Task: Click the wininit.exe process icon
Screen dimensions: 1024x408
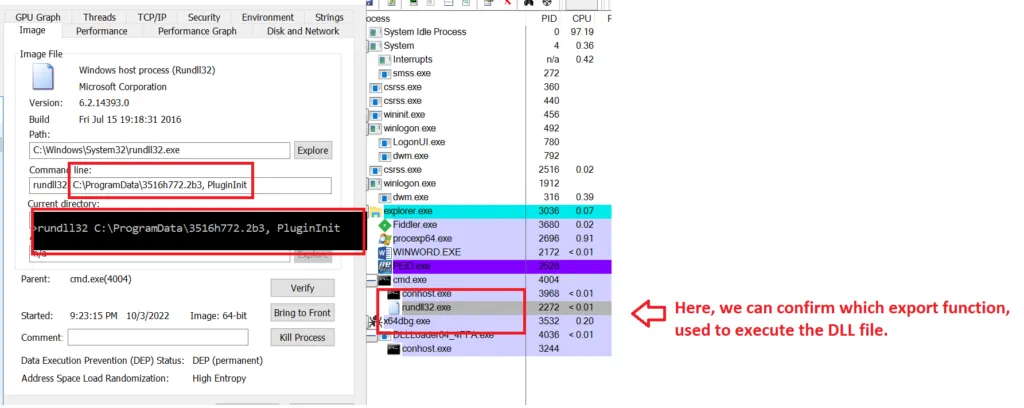Action: pos(376,114)
